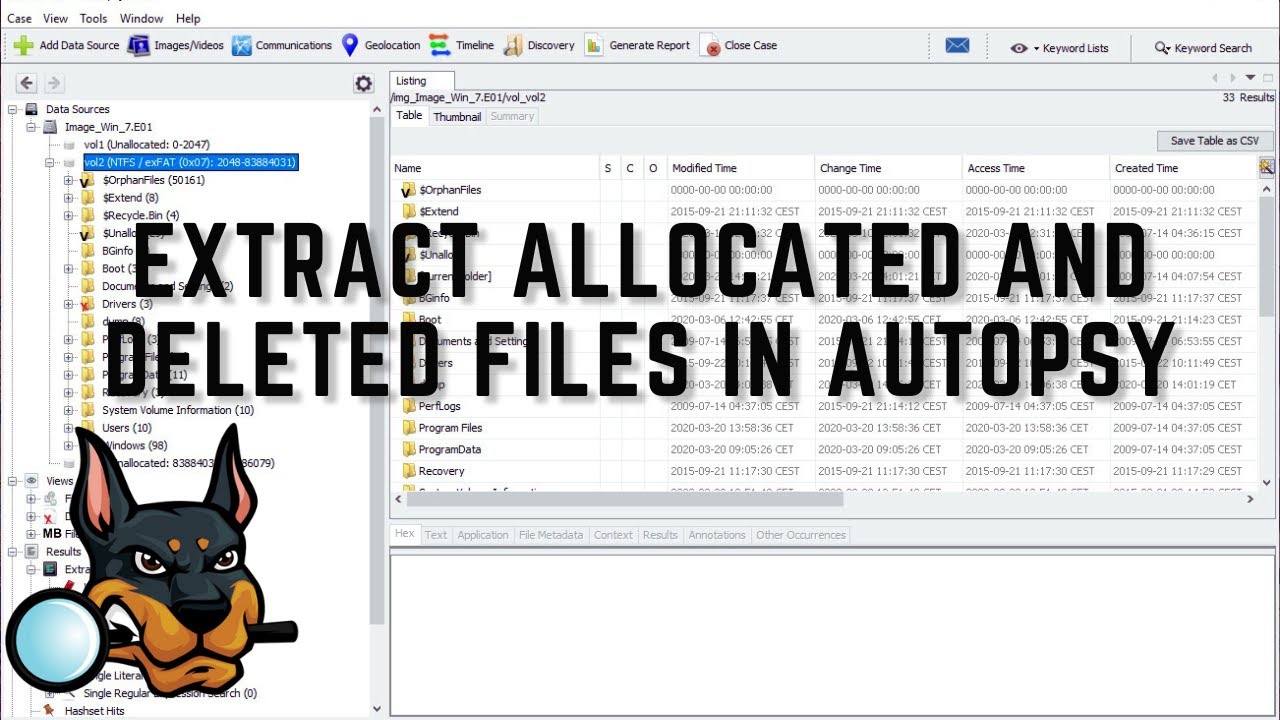Open the Hex viewer tab

tap(405, 534)
